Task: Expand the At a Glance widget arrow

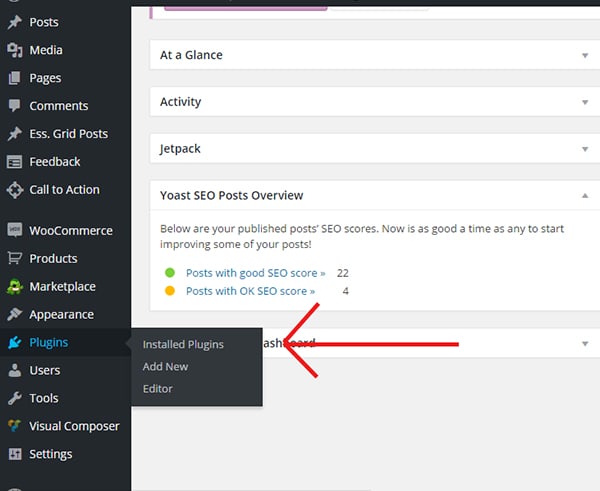Action: point(585,55)
